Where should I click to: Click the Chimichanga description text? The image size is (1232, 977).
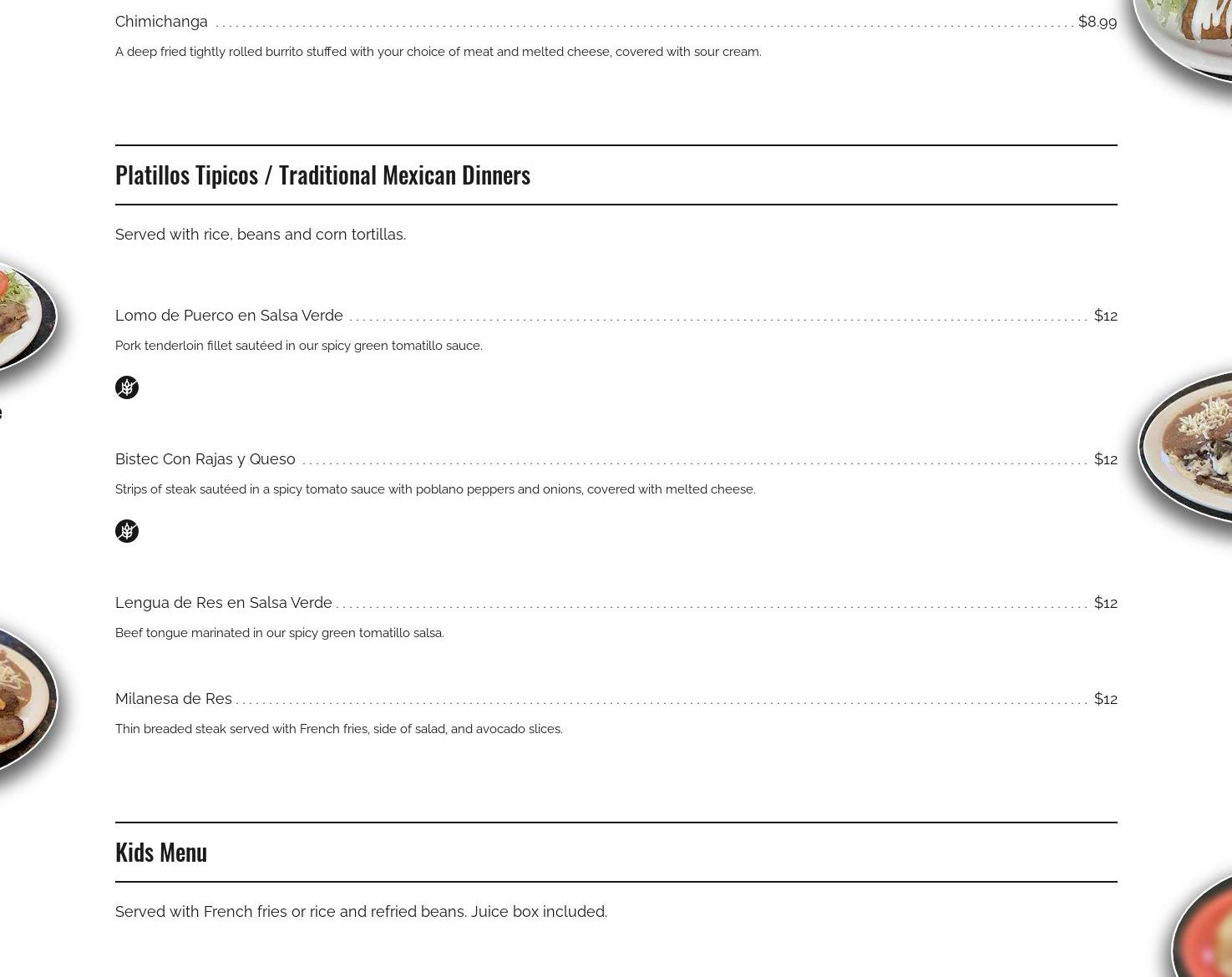pyautogui.click(x=438, y=52)
